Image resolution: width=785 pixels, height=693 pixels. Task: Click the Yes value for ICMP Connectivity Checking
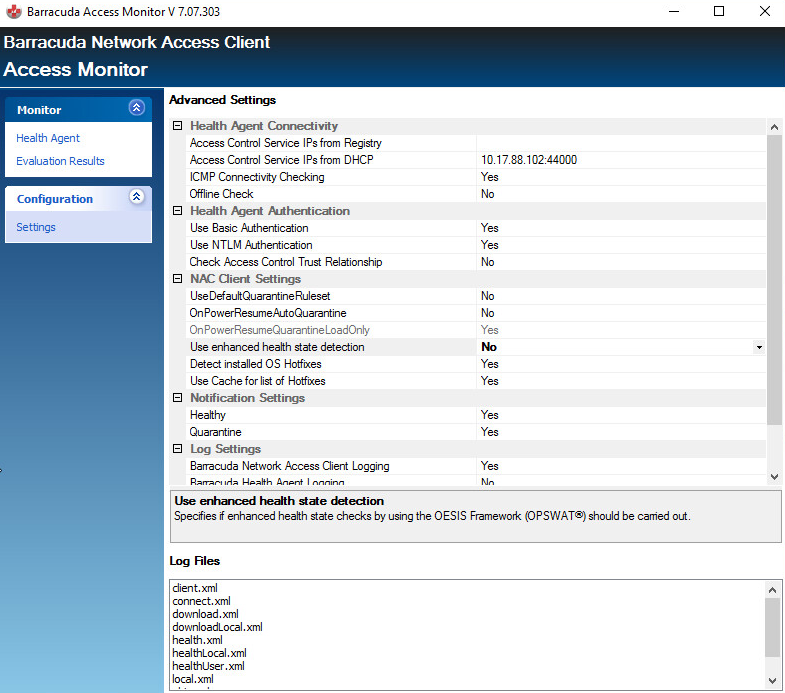(x=489, y=177)
